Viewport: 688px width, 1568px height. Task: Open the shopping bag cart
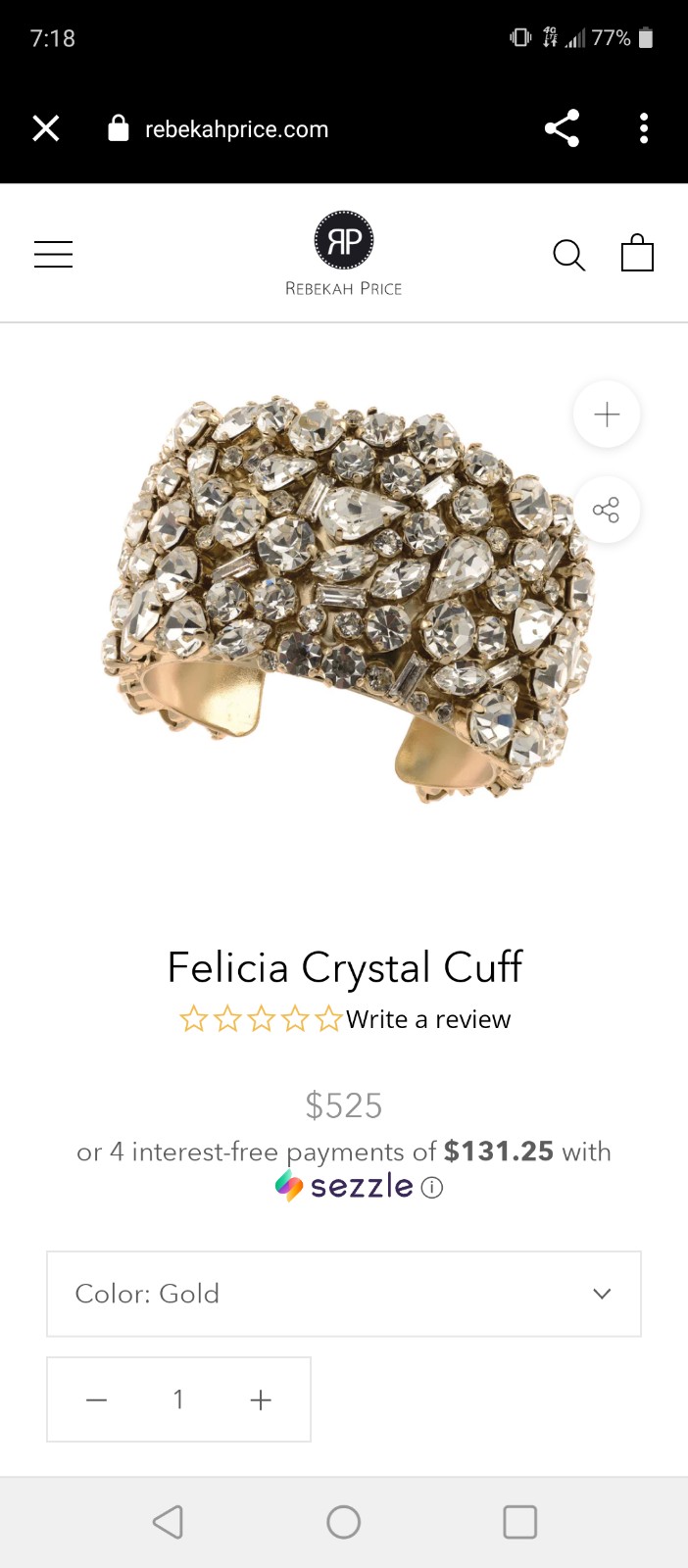click(637, 253)
